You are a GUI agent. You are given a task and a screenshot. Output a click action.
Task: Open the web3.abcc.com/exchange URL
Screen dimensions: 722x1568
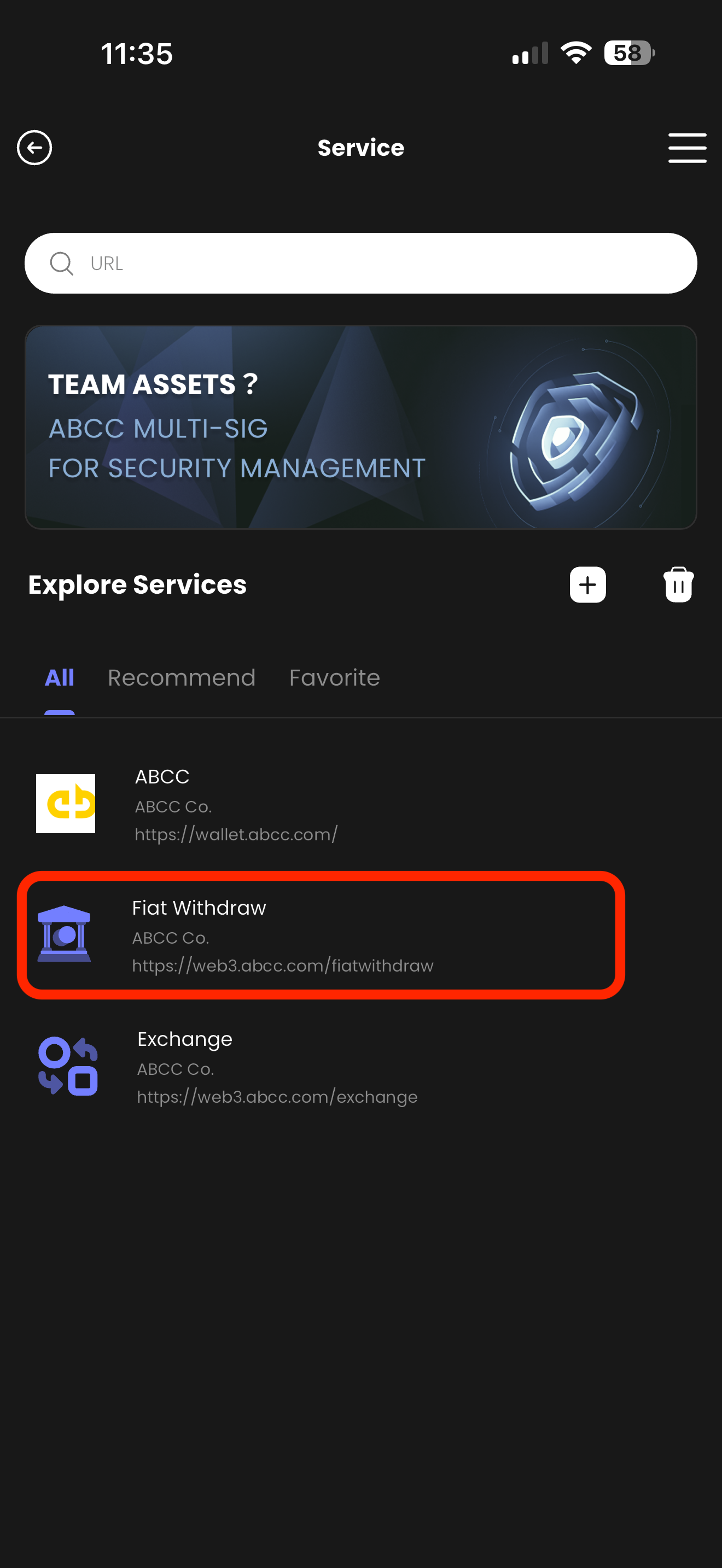tap(277, 1097)
